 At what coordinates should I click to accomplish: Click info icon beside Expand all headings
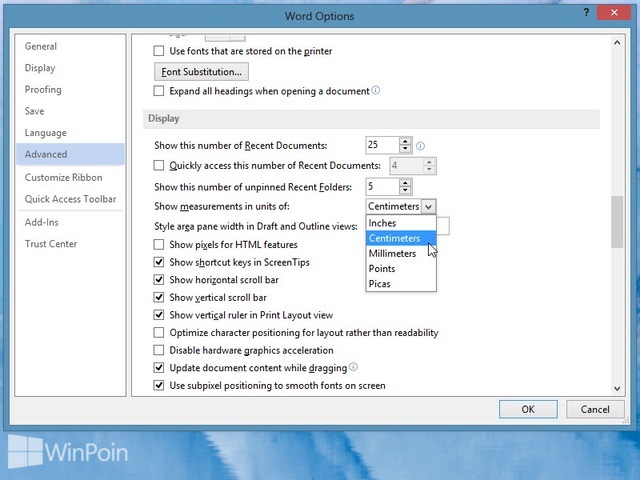(376, 90)
